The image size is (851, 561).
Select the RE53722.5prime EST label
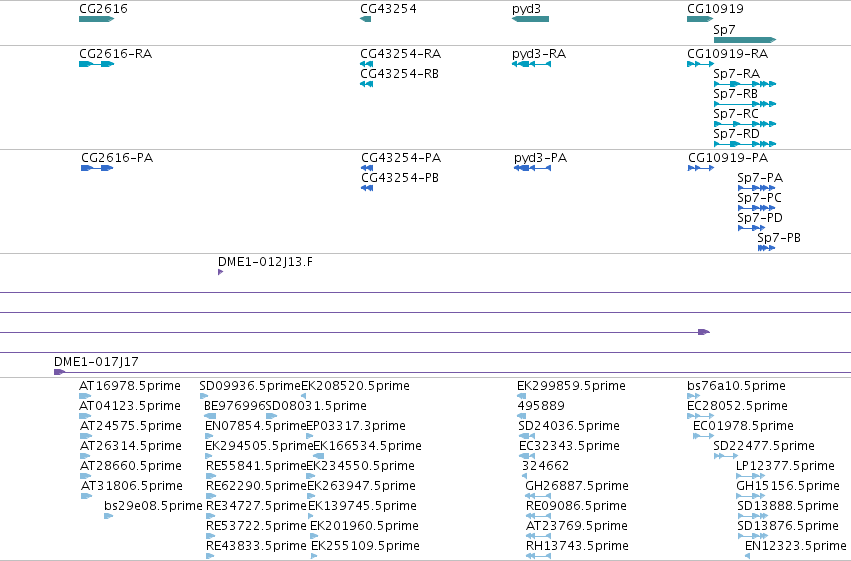(x=256, y=526)
